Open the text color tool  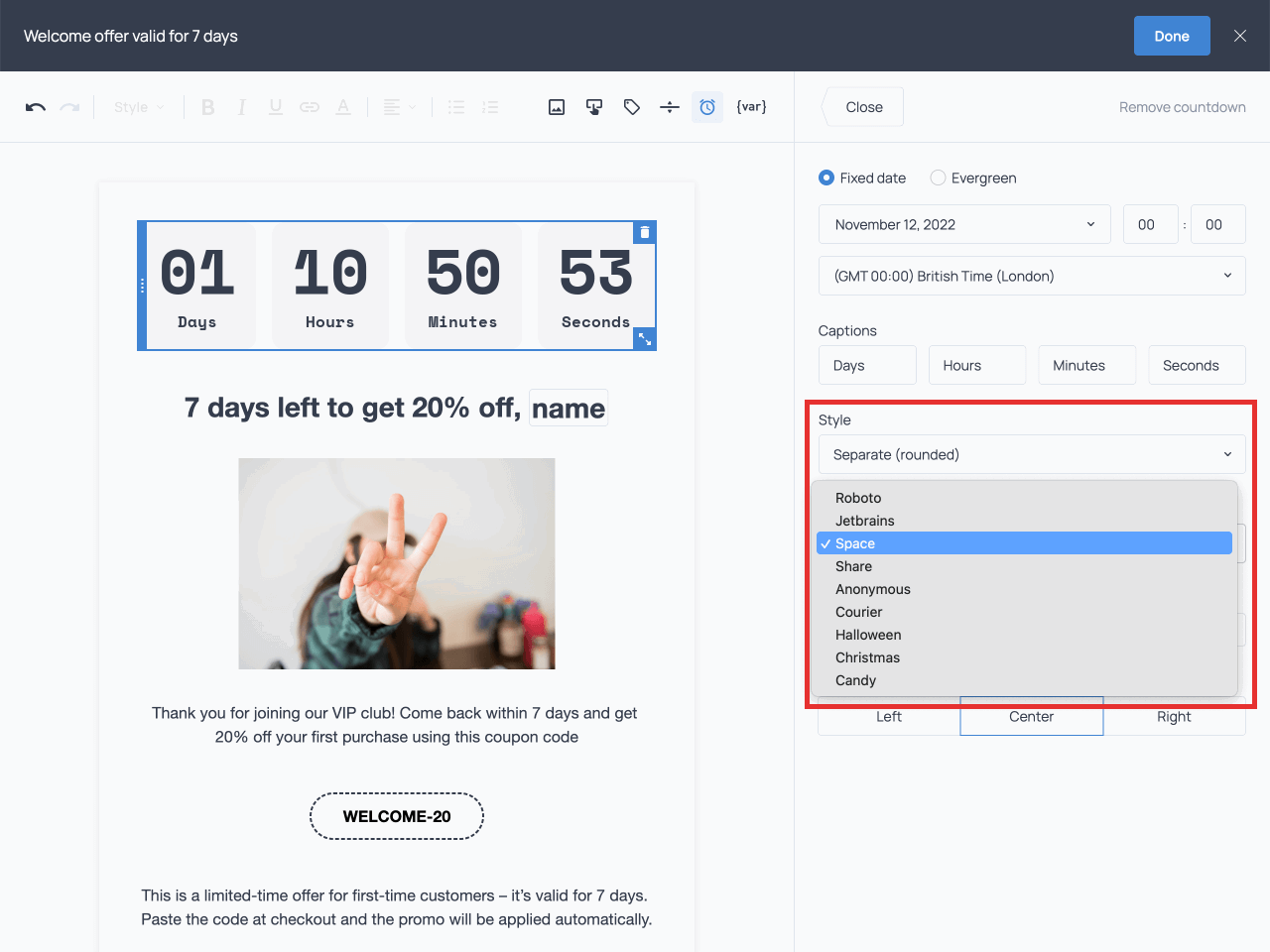pyautogui.click(x=343, y=107)
